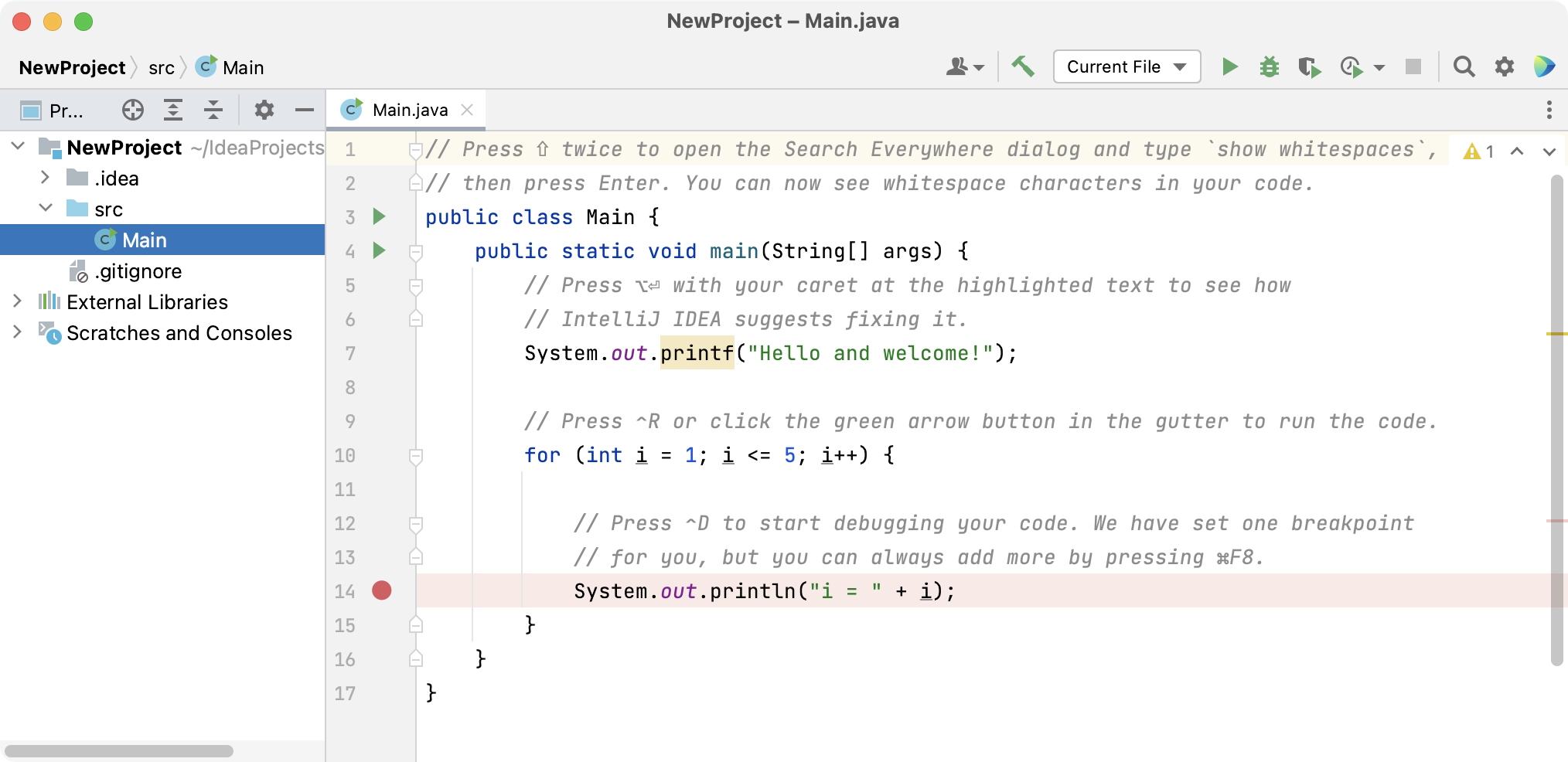Click External Libraries label
This screenshot has width=1568, height=762.
pos(147,302)
